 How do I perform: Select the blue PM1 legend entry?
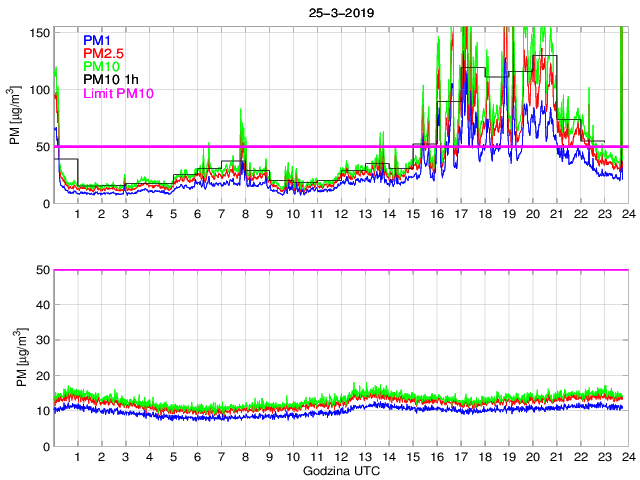coord(98,40)
